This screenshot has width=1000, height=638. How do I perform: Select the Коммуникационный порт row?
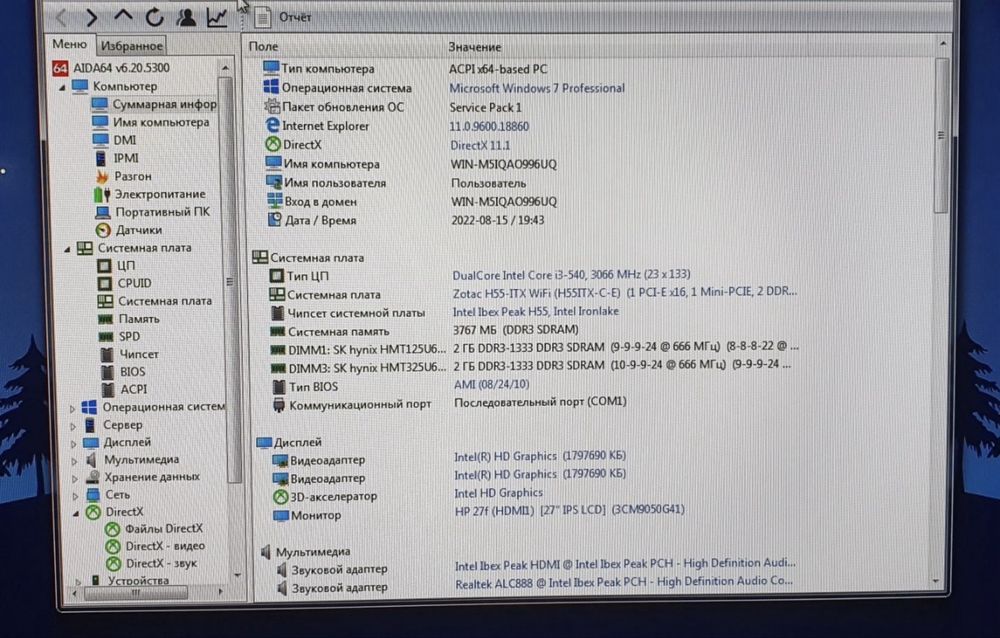coord(448,404)
